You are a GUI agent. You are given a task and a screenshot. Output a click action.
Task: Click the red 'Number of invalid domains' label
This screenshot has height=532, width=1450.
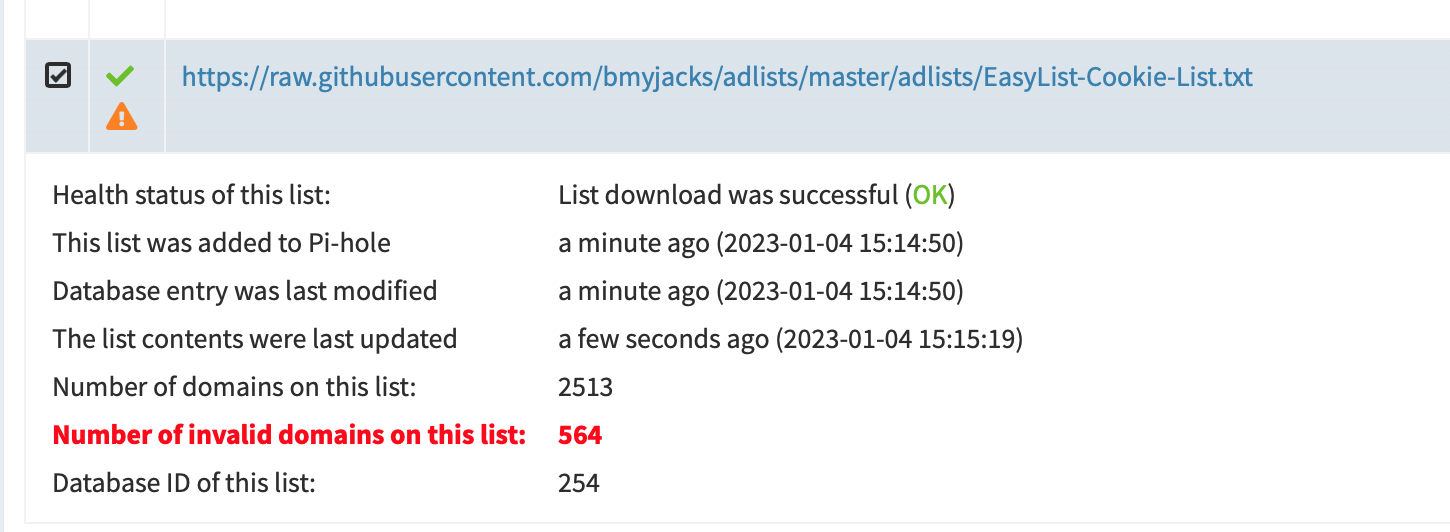tap(289, 435)
